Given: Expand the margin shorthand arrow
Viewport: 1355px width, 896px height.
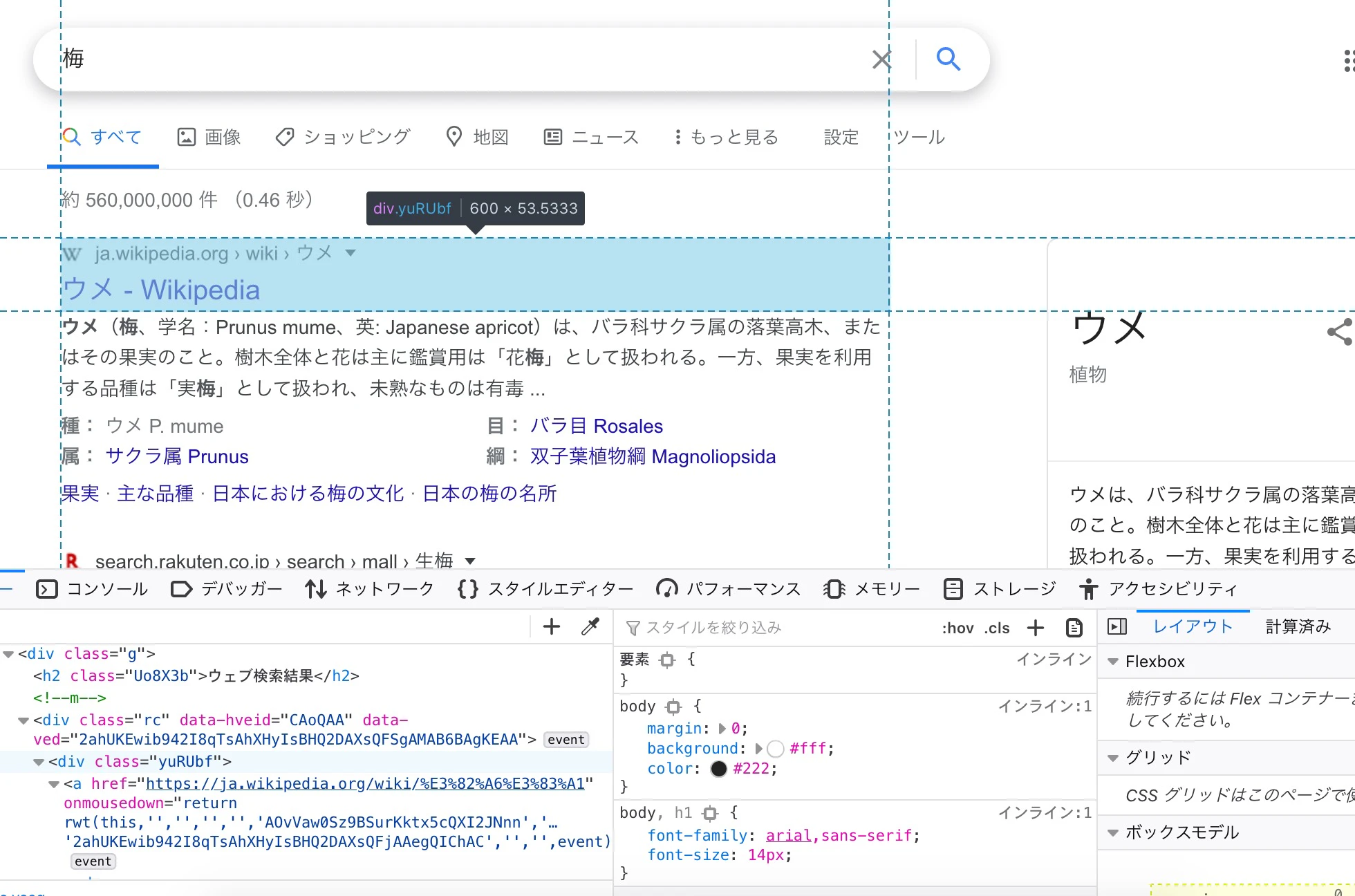Looking at the screenshot, I should click(722, 729).
